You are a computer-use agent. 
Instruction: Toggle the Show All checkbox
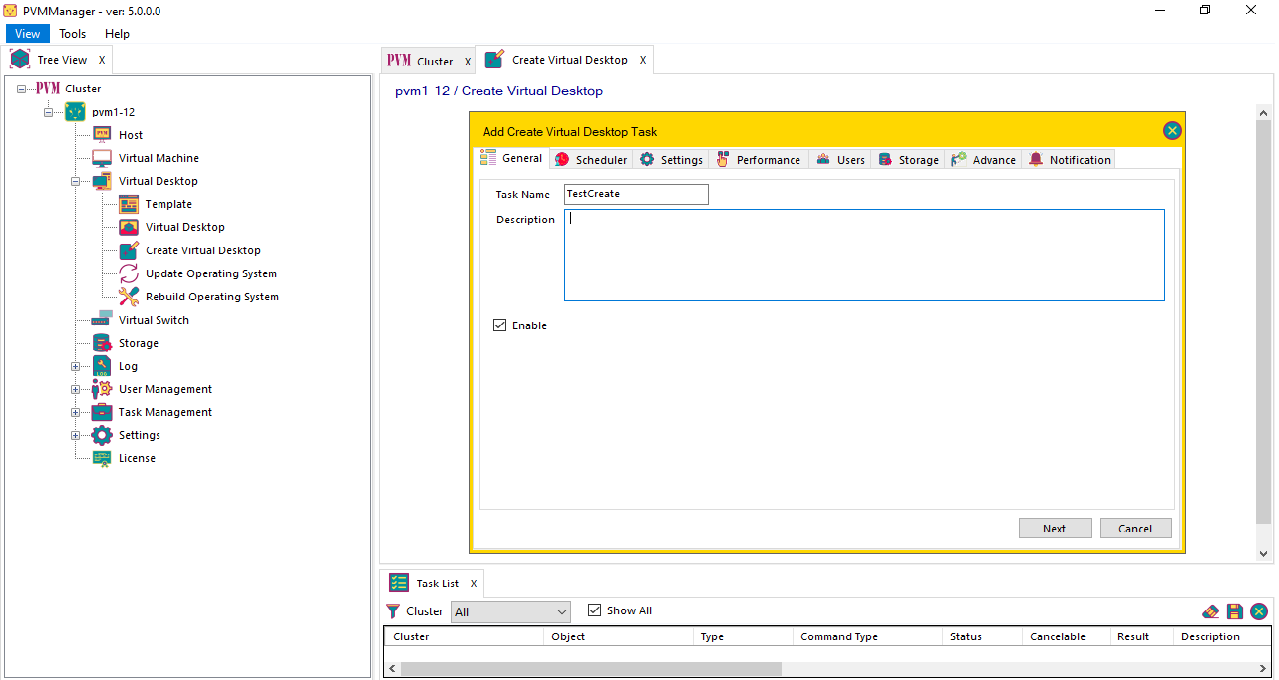click(595, 610)
